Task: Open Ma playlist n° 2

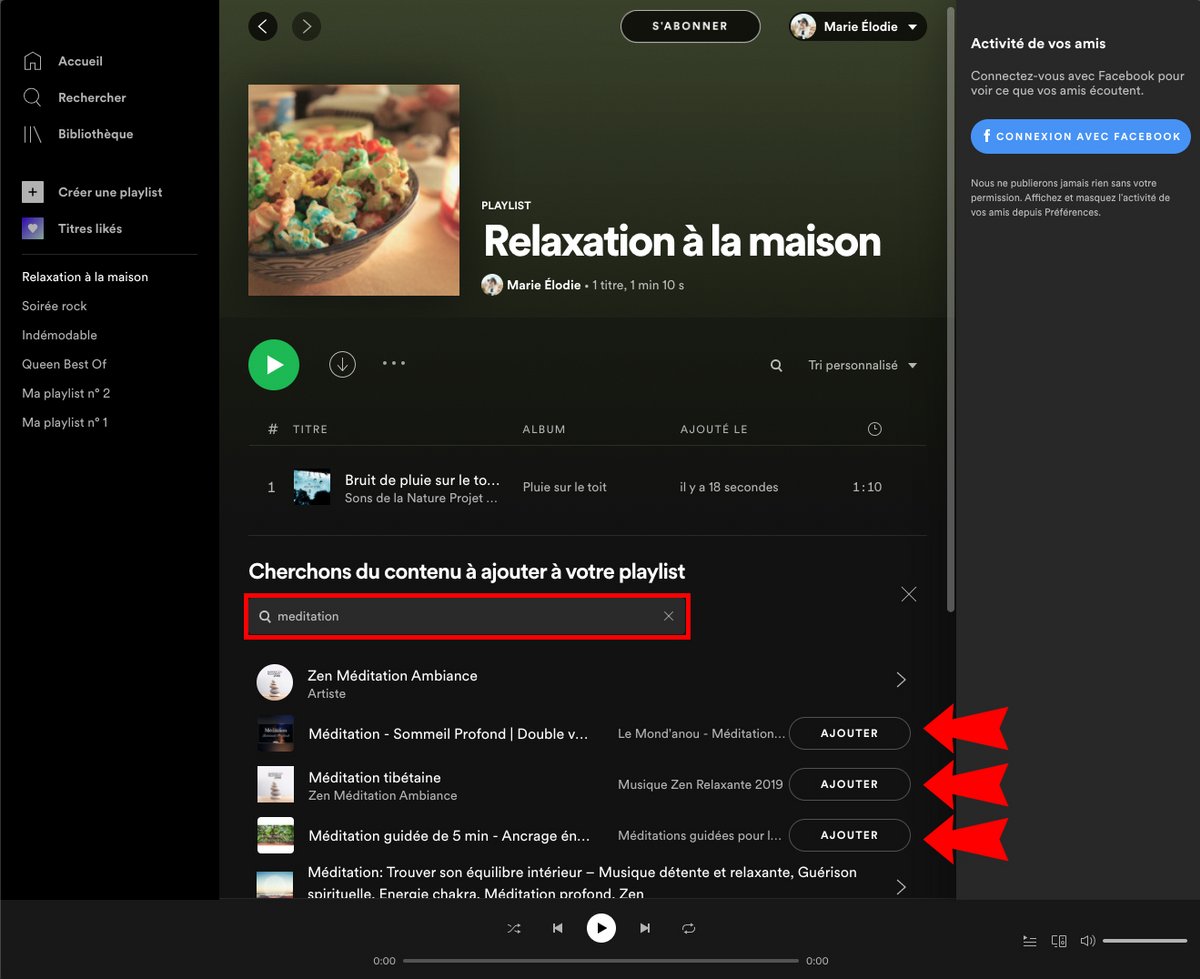Action: pos(66,393)
